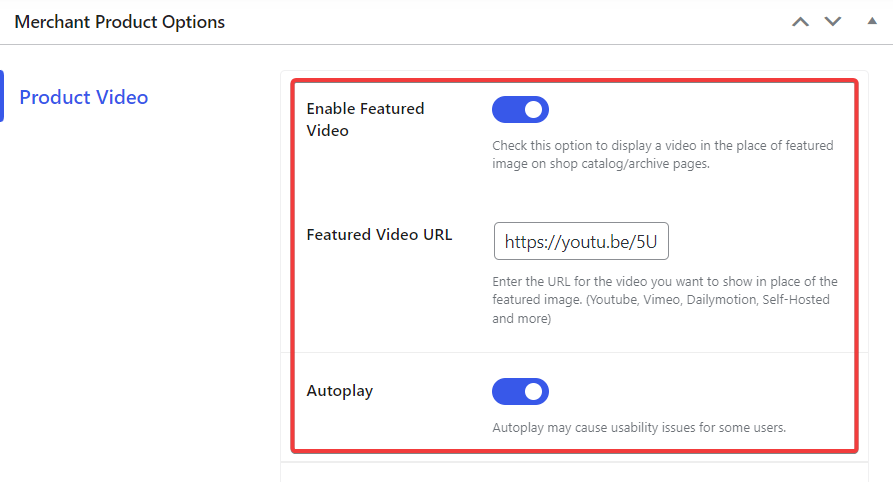Click white knob on Enable Featured Video switch
The image size is (893, 482).
pos(534,109)
